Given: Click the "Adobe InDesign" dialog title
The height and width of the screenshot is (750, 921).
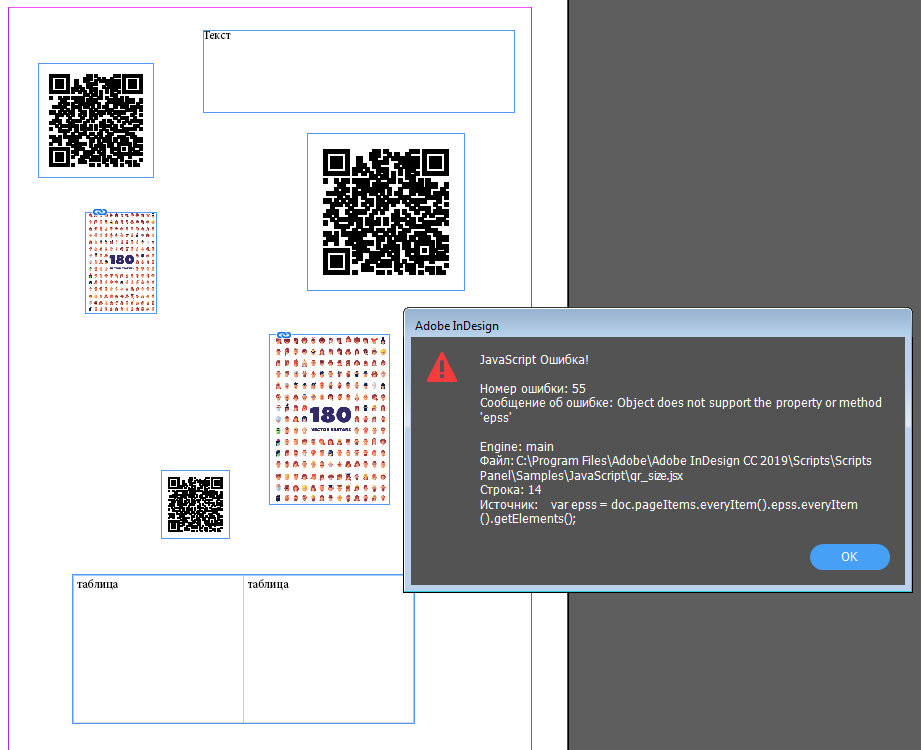Looking at the screenshot, I should 457,326.
